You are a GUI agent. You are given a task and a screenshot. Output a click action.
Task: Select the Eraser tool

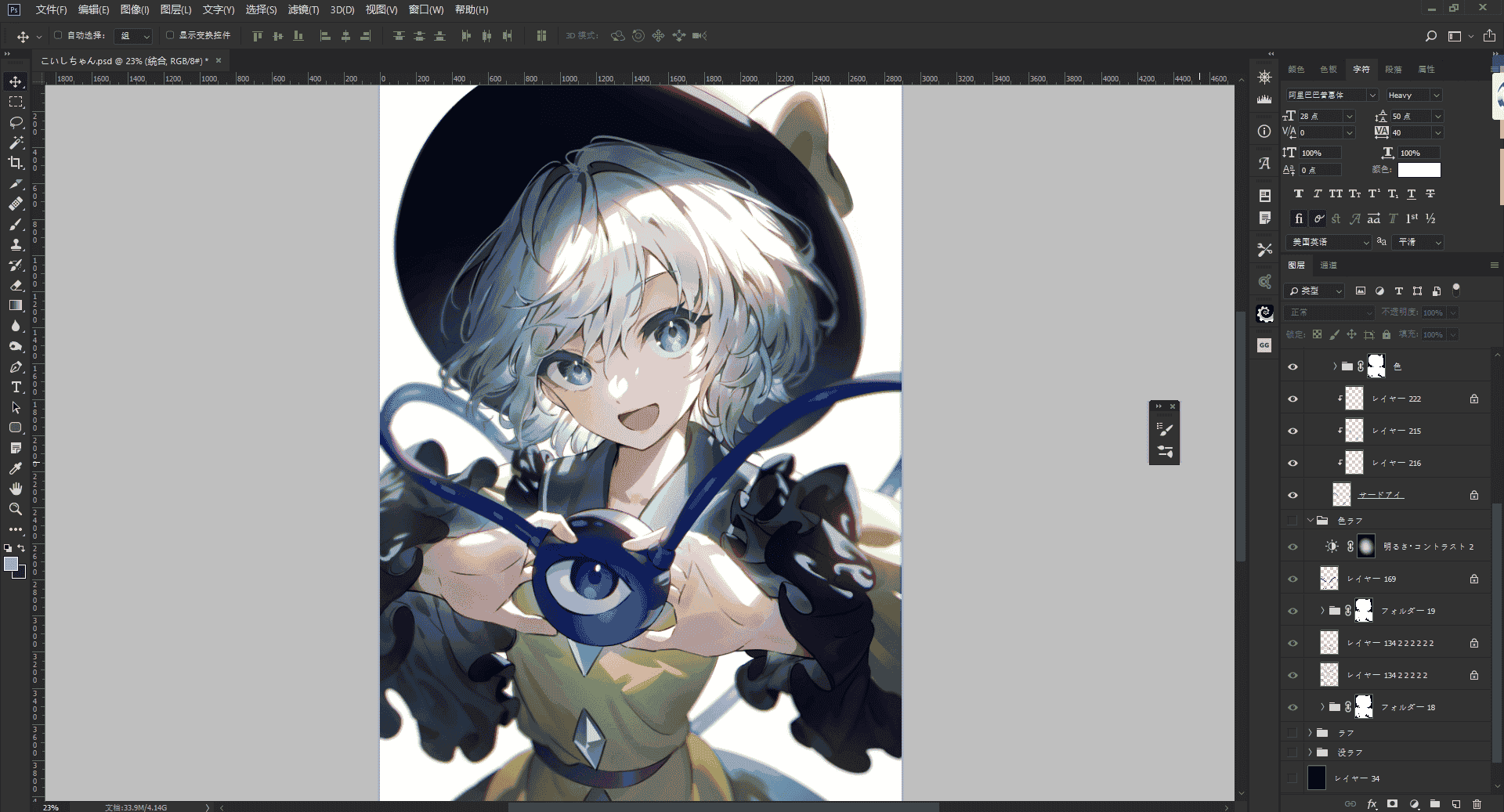16,285
